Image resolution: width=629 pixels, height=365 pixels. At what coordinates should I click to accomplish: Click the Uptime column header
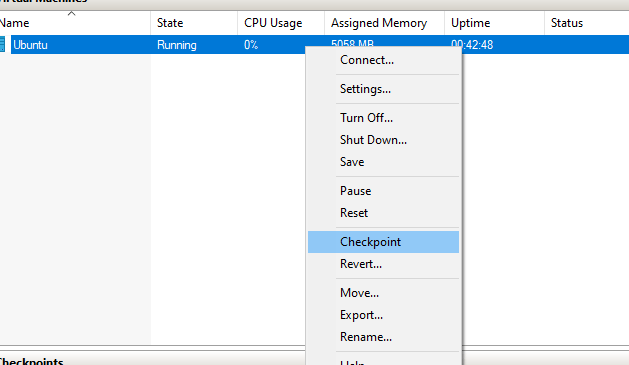tap(494, 23)
